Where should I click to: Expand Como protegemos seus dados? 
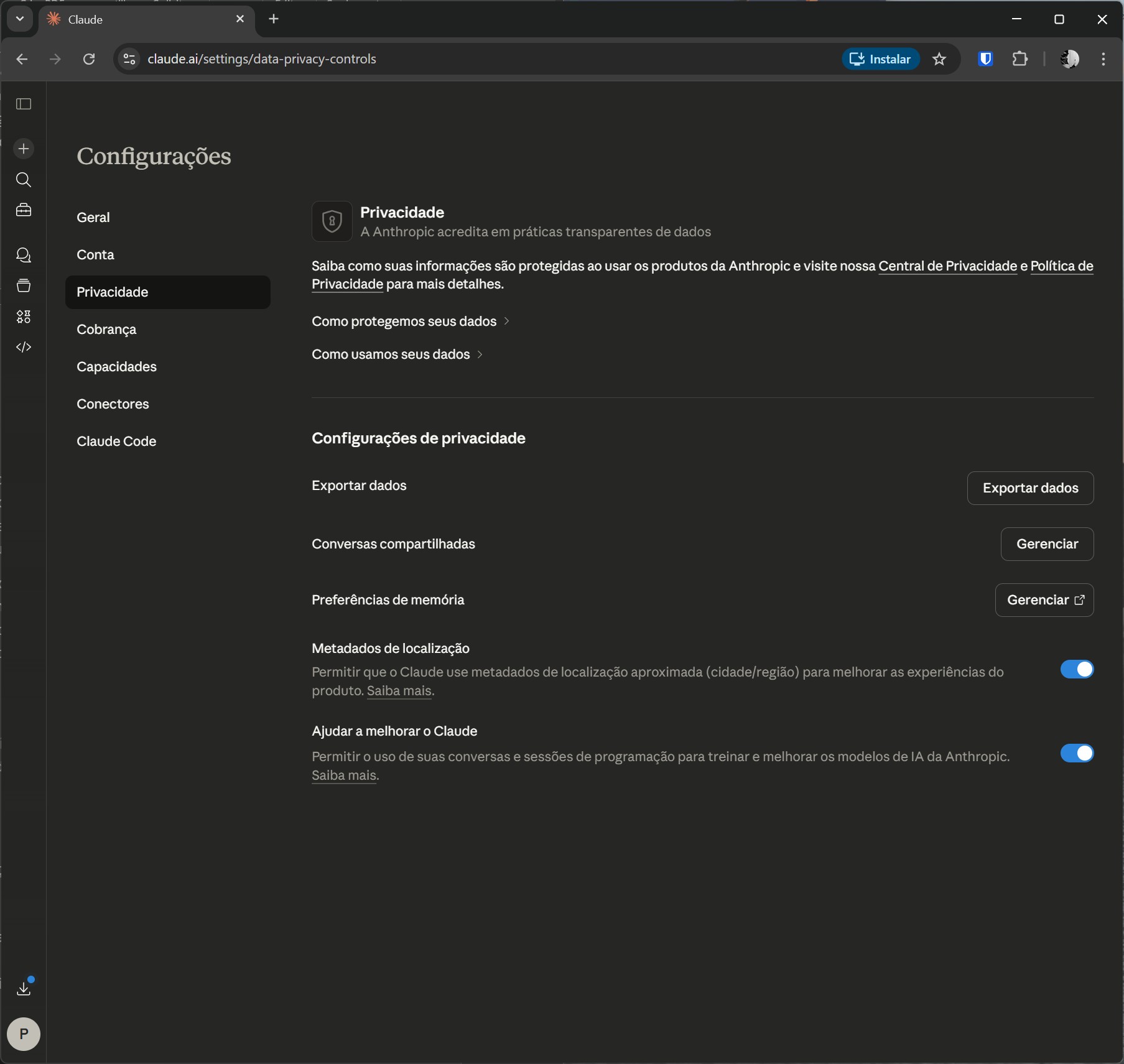coord(411,322)
